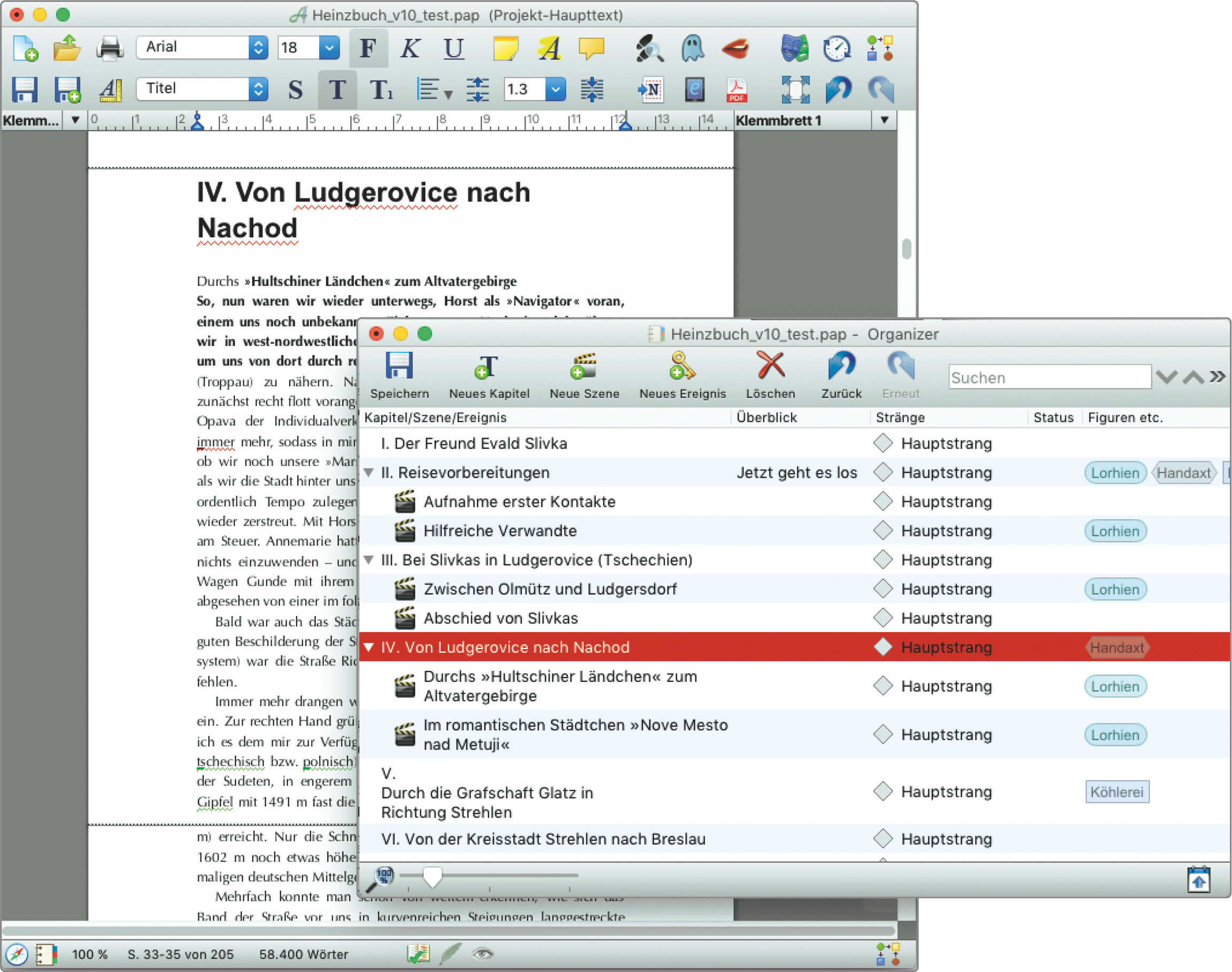Click the yellow speech bubble comment icon
Viewport: 1232px width, 972px height.
coord(591,48)
